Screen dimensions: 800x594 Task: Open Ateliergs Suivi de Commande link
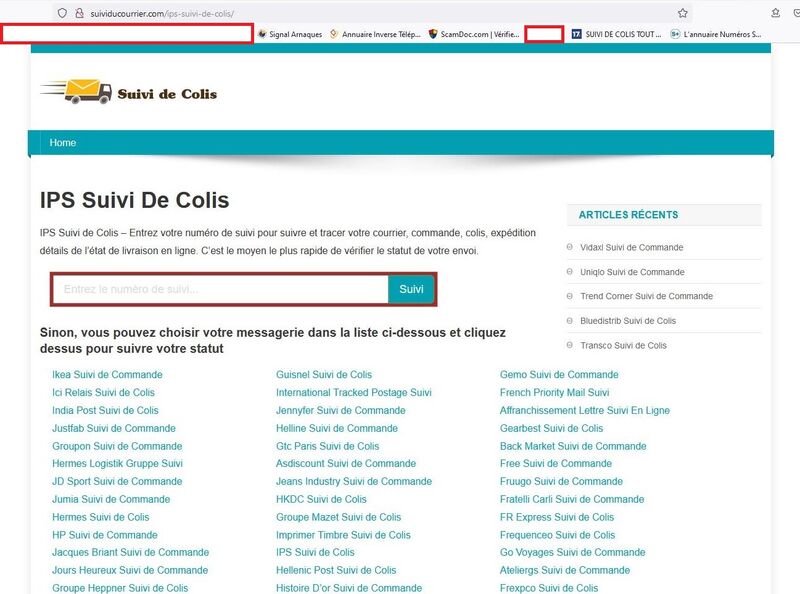565,570
